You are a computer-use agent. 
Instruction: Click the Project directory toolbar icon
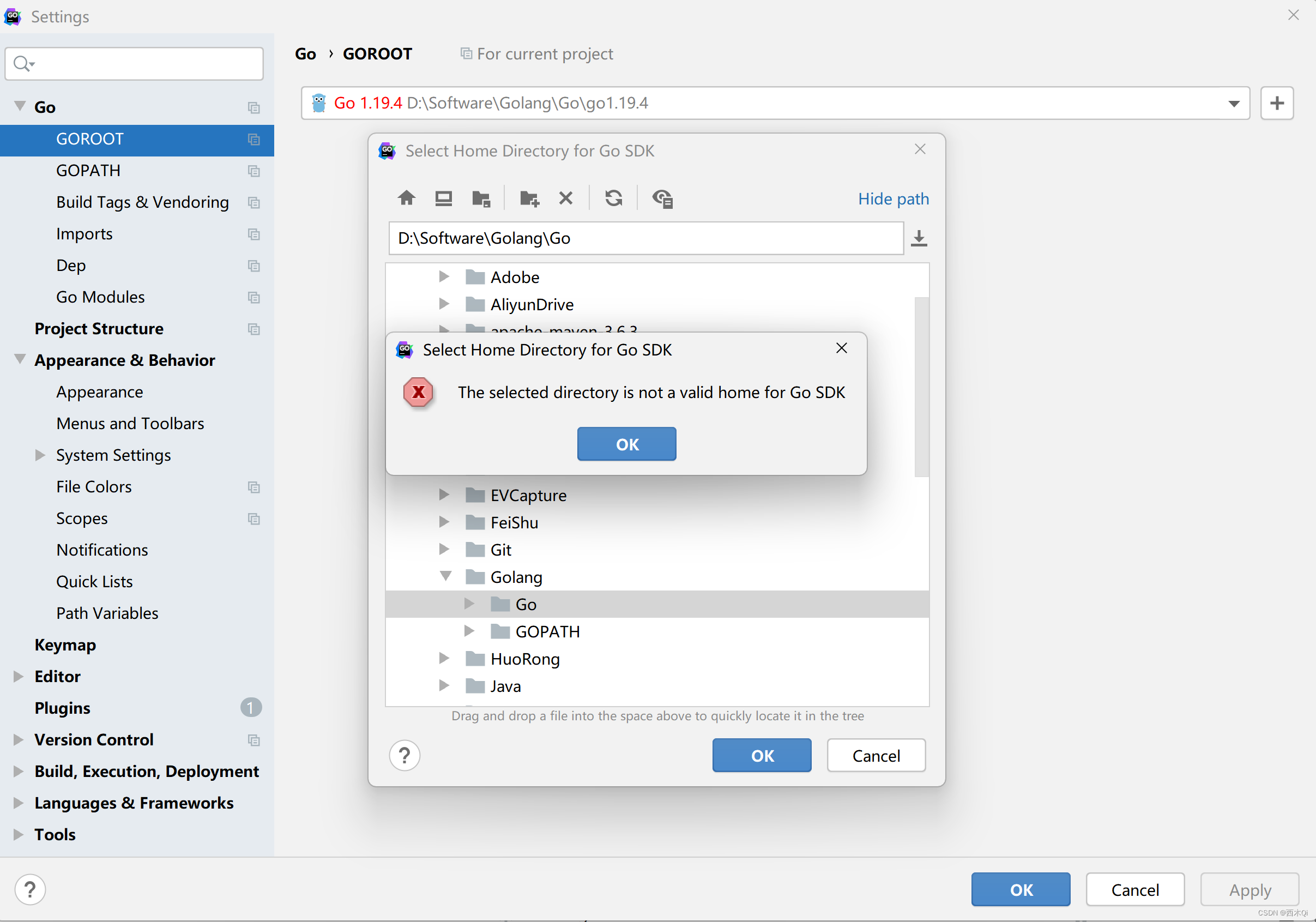[480, 198]
